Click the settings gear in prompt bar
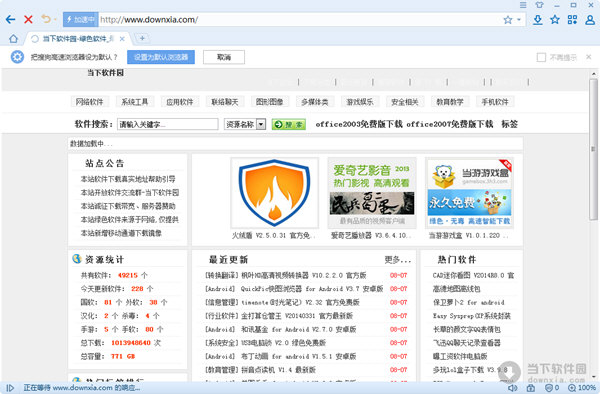 (17, 57)
